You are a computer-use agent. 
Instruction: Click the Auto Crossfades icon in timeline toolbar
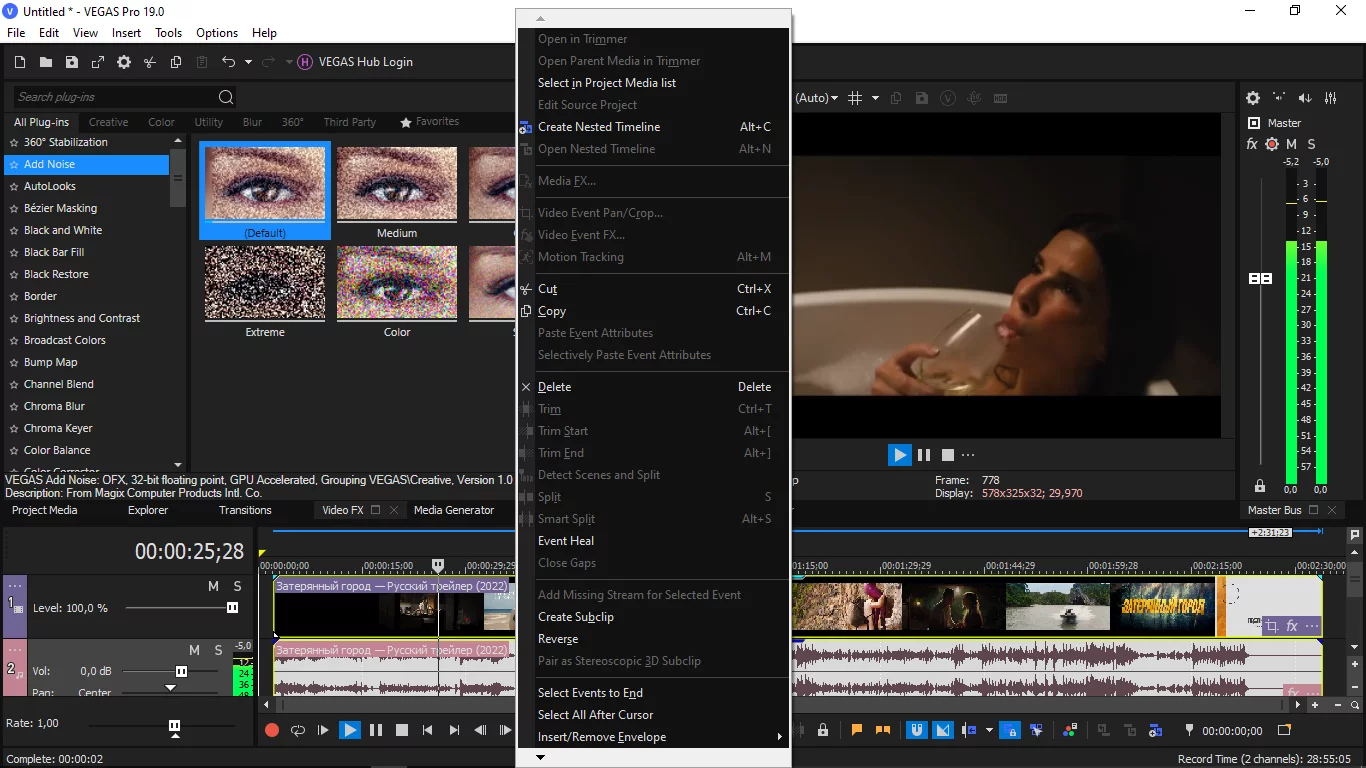click(x=943, y=730)
